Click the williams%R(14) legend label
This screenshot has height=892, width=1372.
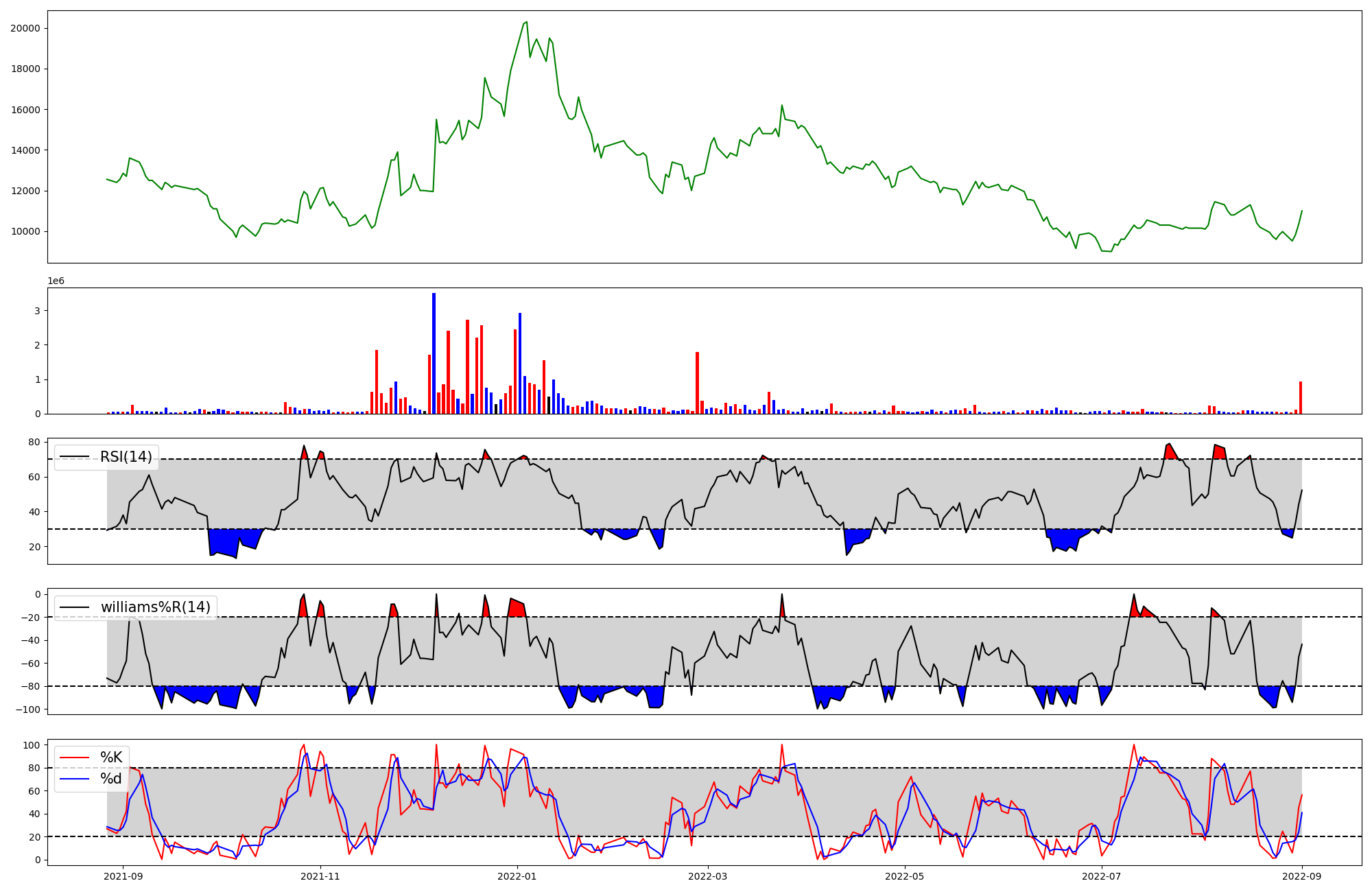coord(155,607)
